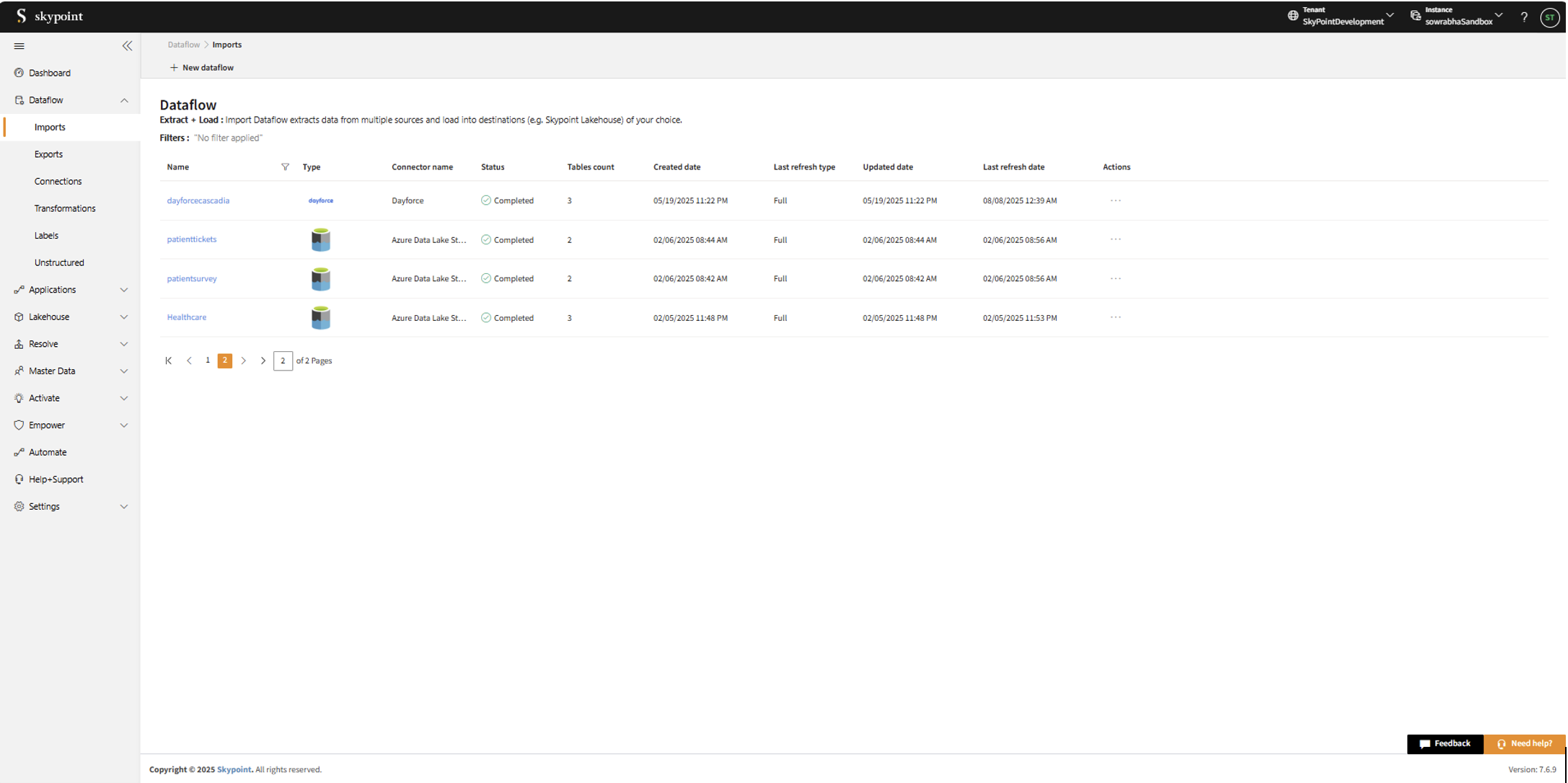Click previous page arrow in pagination

click(189, 360)
